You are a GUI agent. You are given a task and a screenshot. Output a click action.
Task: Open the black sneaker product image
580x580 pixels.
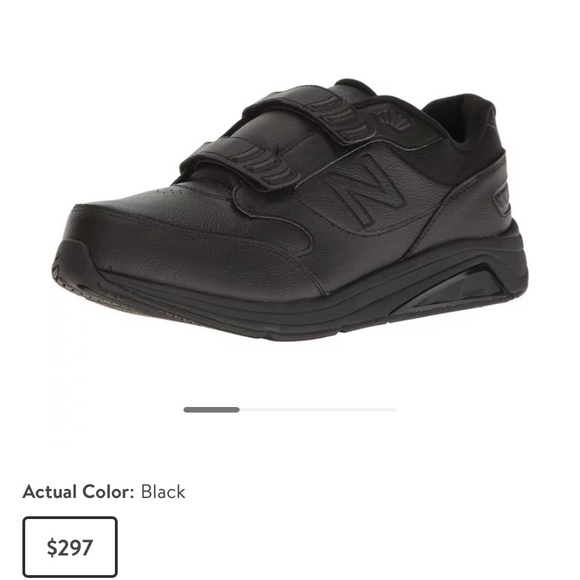click(x=290, y=210)
